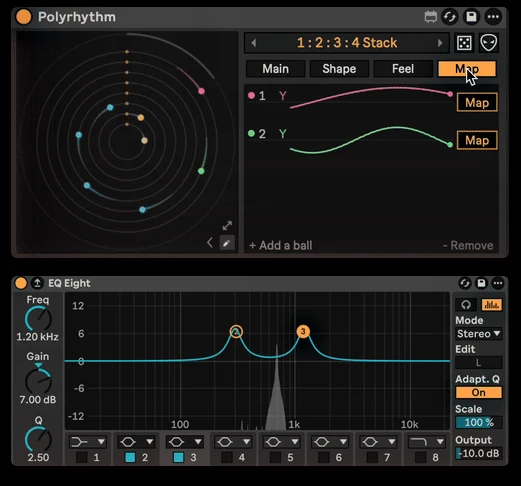Open filter type menu for band 8
Image resolution: width=521 pixels, height=486 pixels.
coord(427,442)
